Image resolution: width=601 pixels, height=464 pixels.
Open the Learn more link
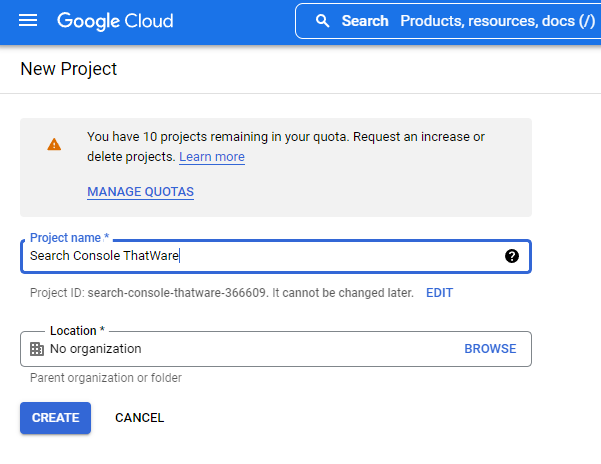(x=212, y=157)
